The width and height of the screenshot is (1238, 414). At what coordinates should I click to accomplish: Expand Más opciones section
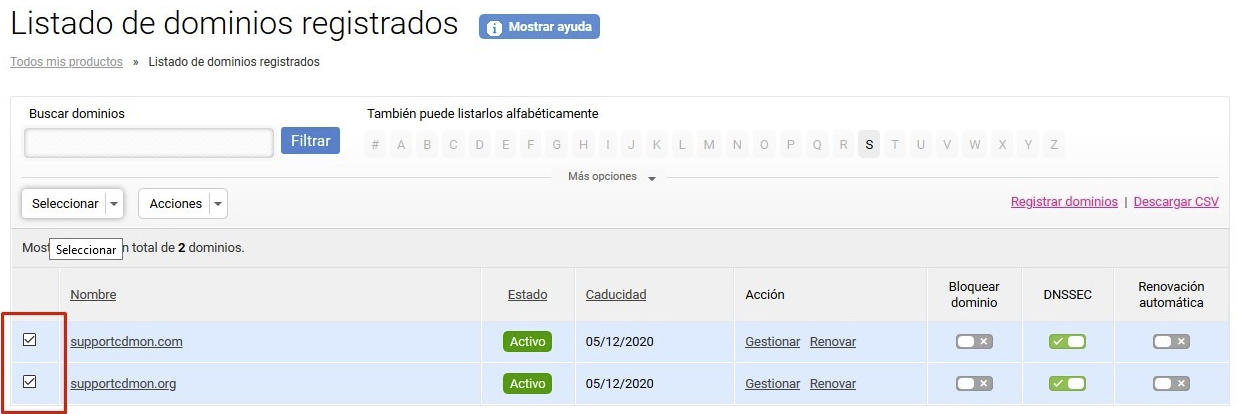tap(612, 177)
